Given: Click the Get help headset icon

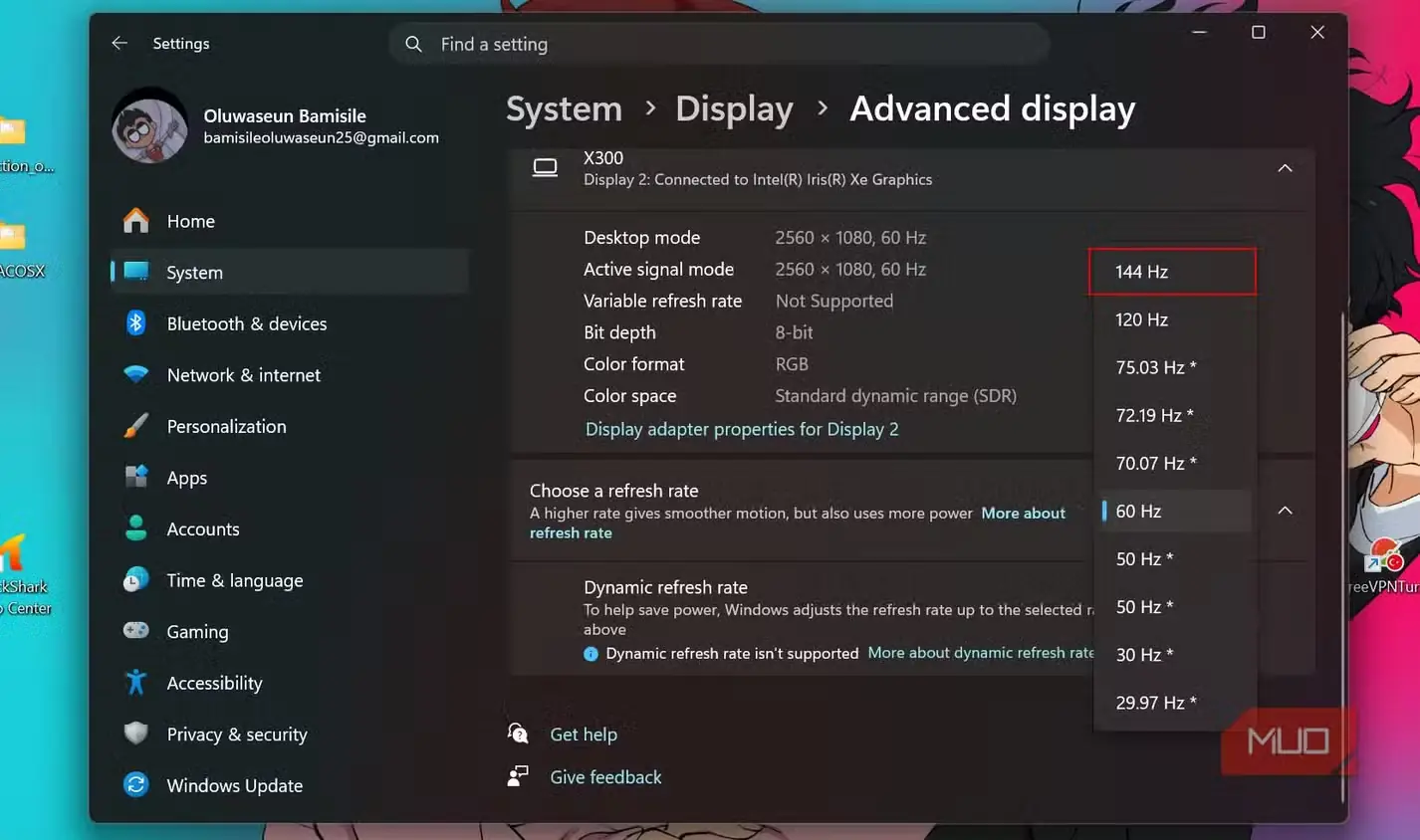Looking at the screenshot, I should click(518, 734).
